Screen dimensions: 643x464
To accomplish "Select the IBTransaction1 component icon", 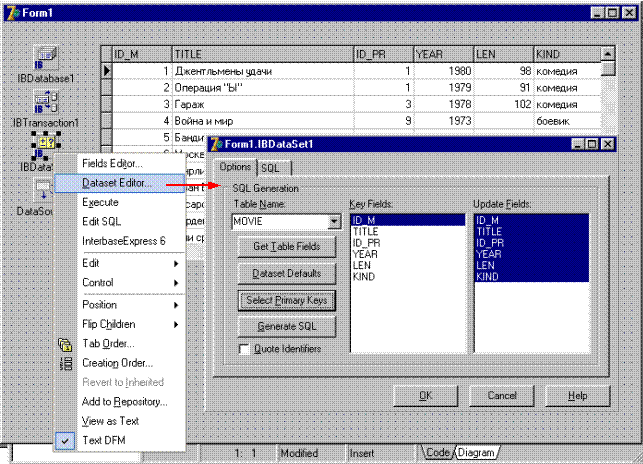I will [45, 102].
